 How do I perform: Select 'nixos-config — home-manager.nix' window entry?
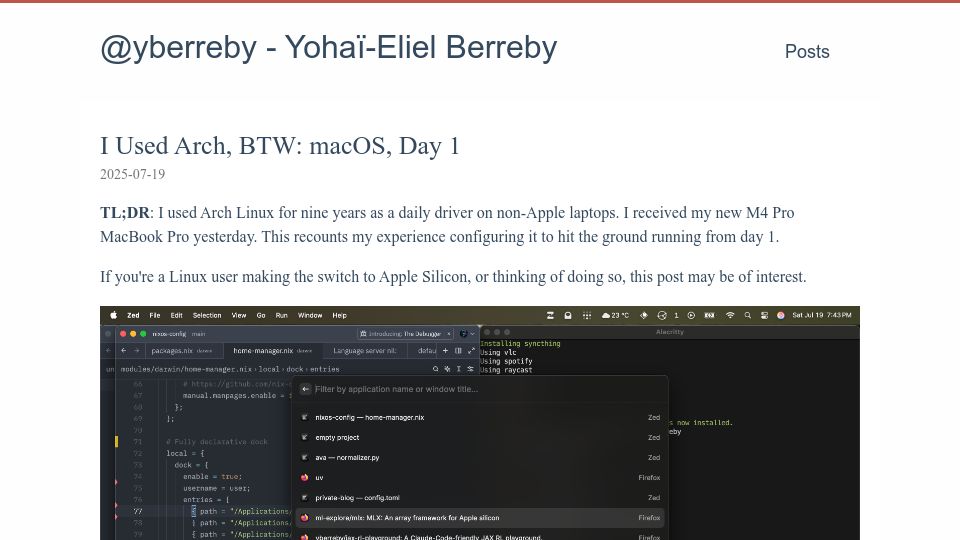tap(480, 418)
